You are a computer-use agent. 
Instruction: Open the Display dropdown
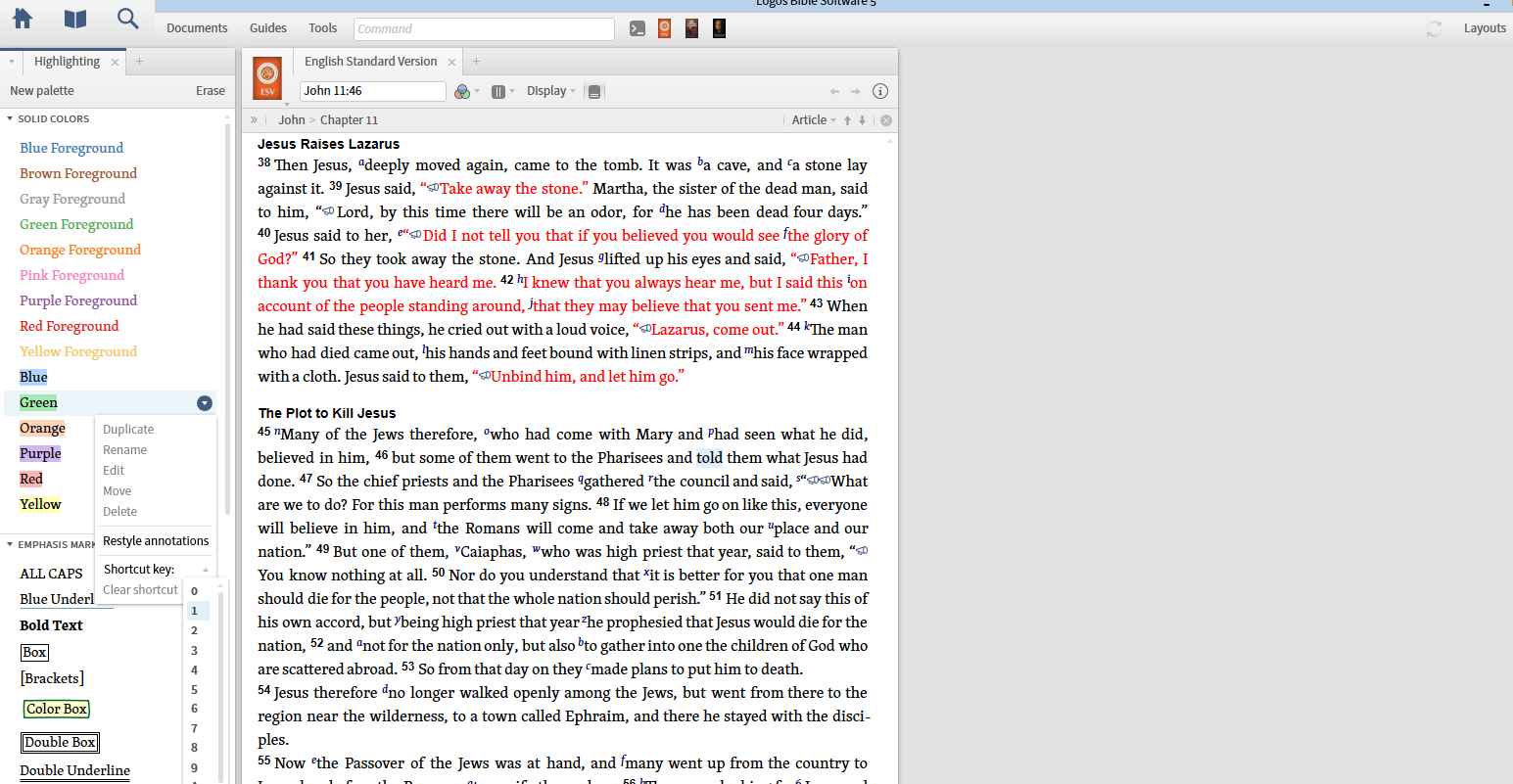click(x=550, y=91)
